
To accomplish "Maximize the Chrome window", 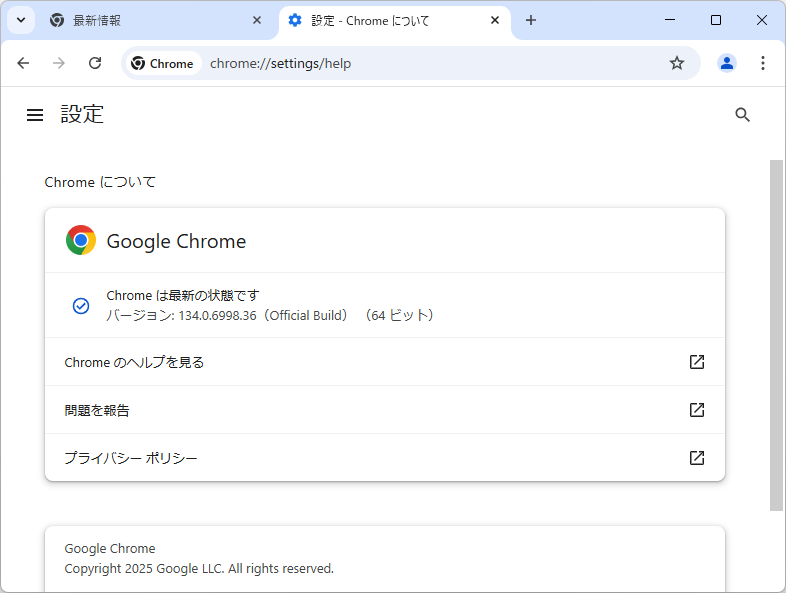I will pos(716,20).
